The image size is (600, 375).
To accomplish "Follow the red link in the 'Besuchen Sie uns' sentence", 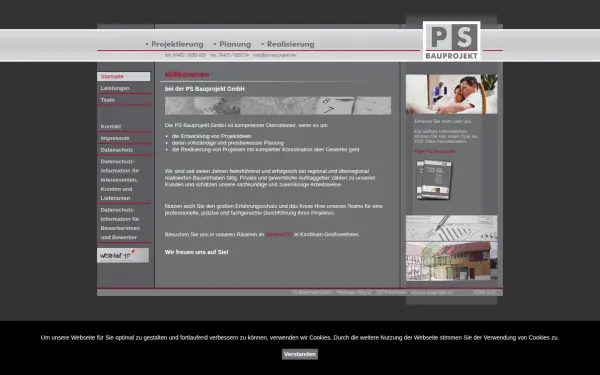I will [x=279, y=234].
